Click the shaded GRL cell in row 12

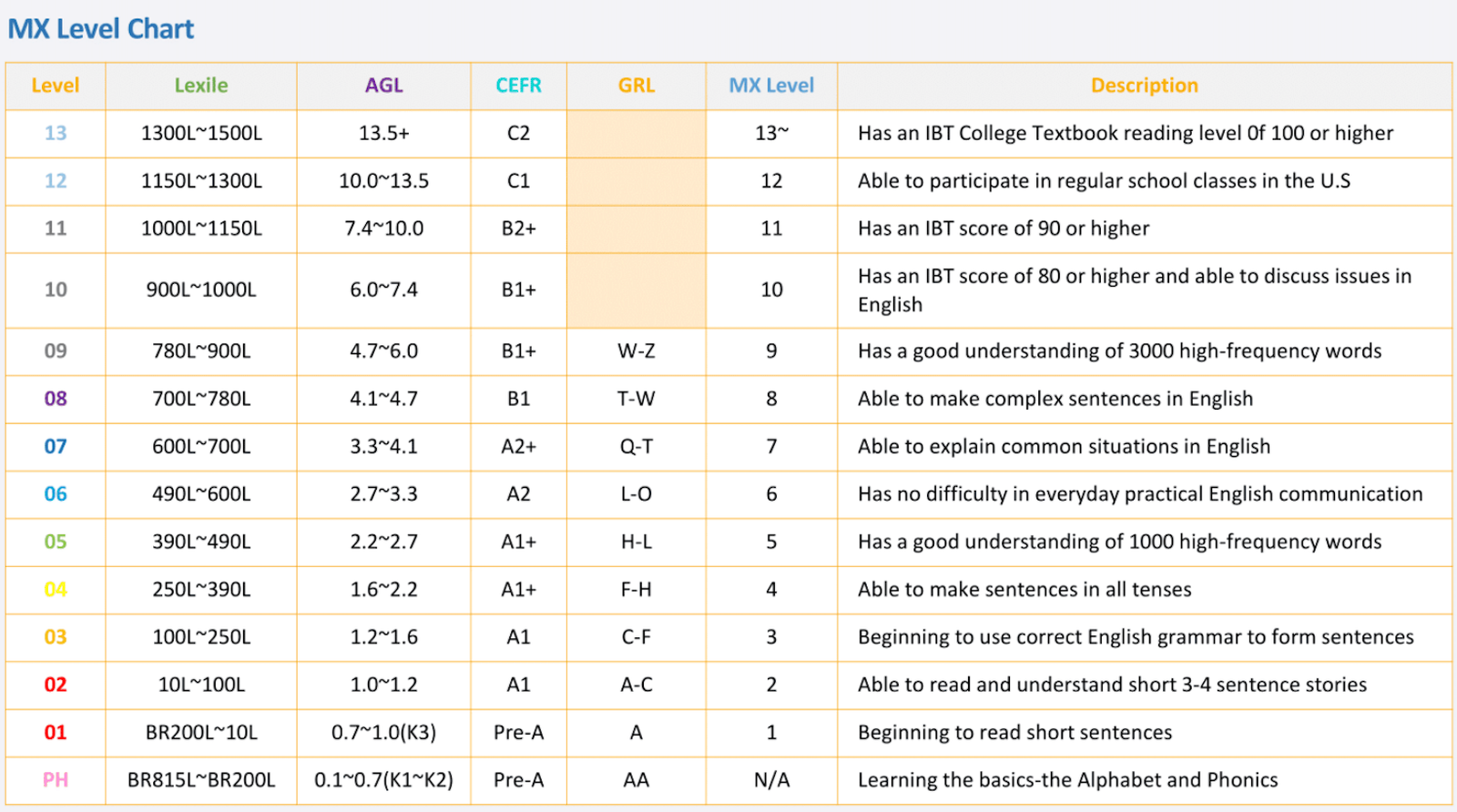coord(636,181)
